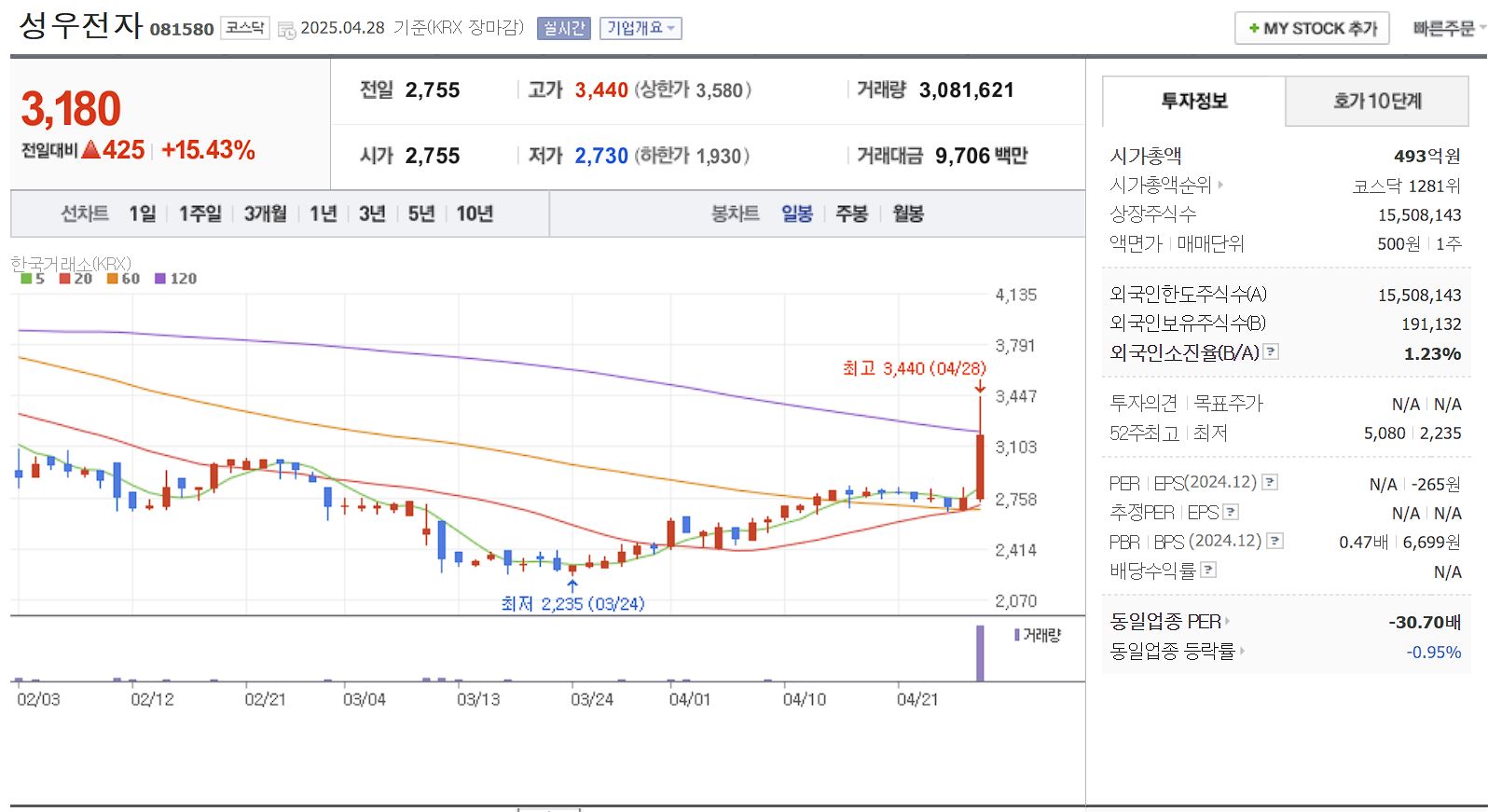
Task: Click the 코스닥 market badge
Action: pos(245,28)
